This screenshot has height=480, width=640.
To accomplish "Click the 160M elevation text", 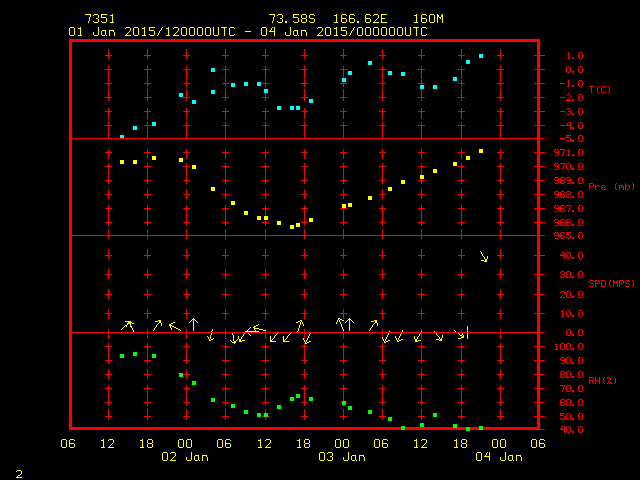I will 428,19.
